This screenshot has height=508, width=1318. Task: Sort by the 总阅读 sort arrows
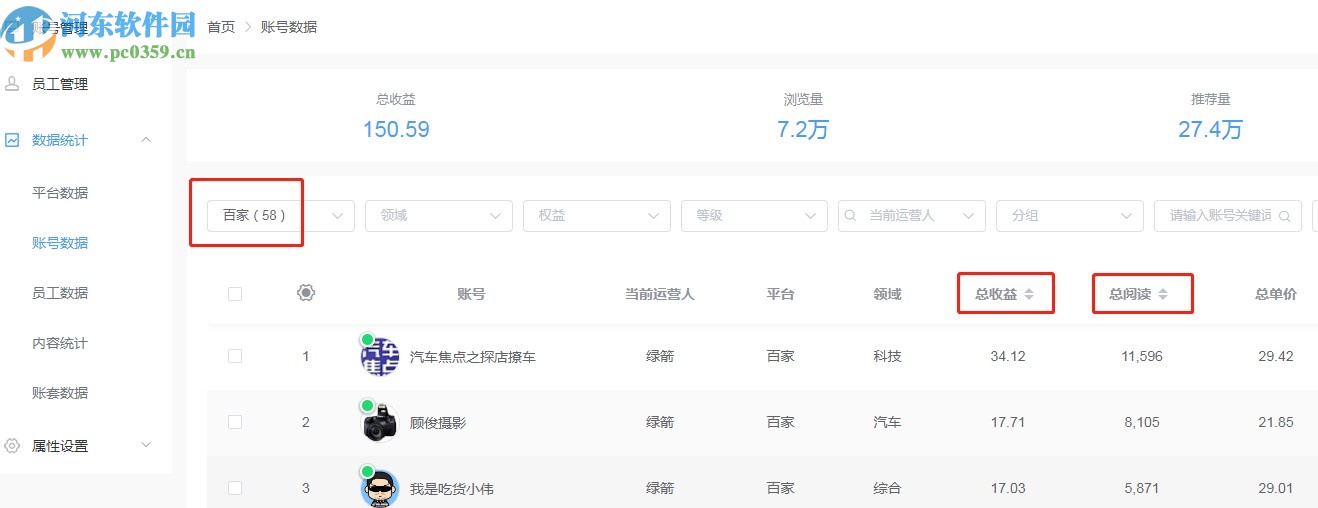click(1163, 294)
